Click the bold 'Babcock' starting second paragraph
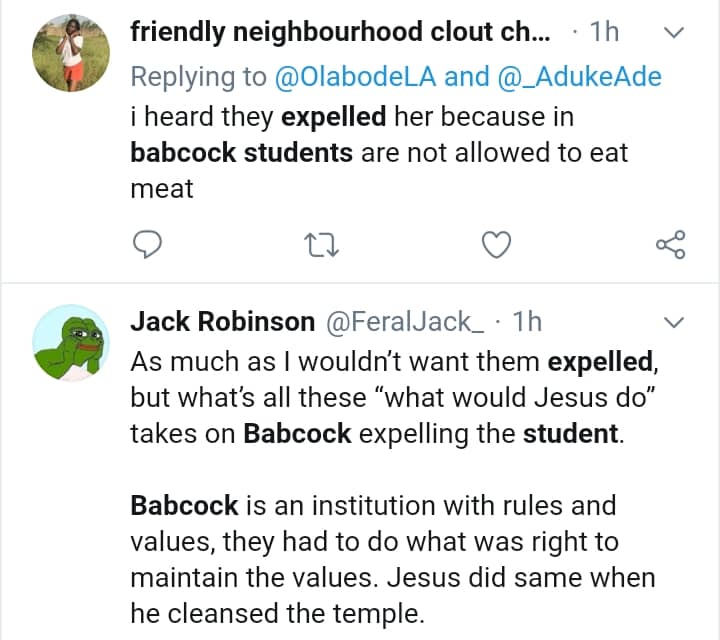The width and height of the screenshot is (720, 640). [x=185, y=505]
